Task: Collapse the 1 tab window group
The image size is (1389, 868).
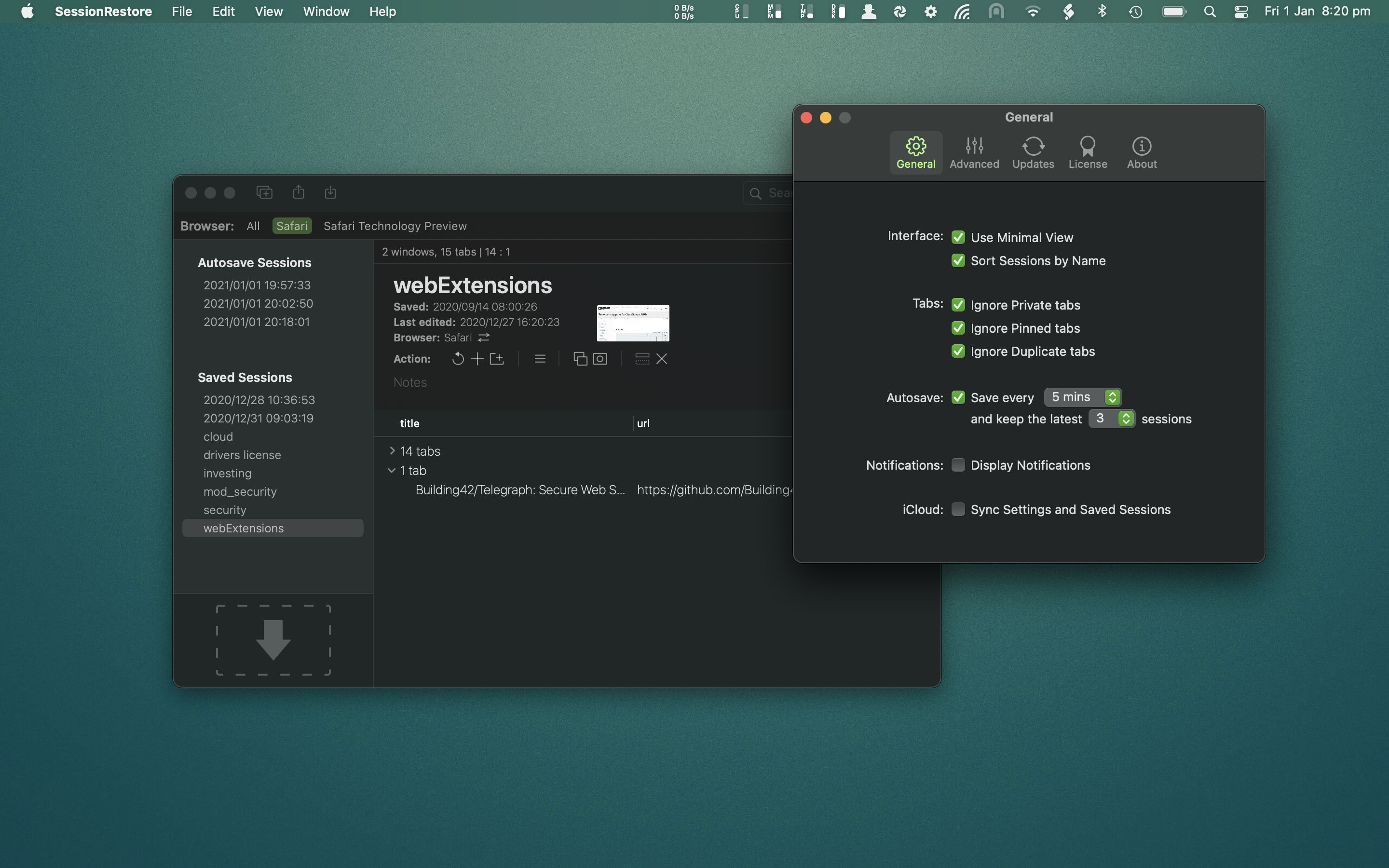Action: tap(392, 470)
